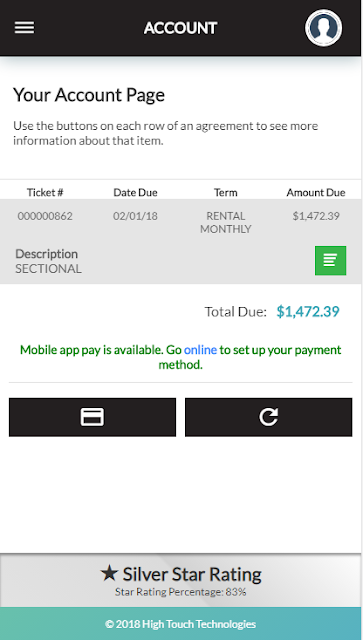The width and height of the screenshot is (363, 640).
Task: Open the Silver Star Rating banner
Action: (180, 580)
